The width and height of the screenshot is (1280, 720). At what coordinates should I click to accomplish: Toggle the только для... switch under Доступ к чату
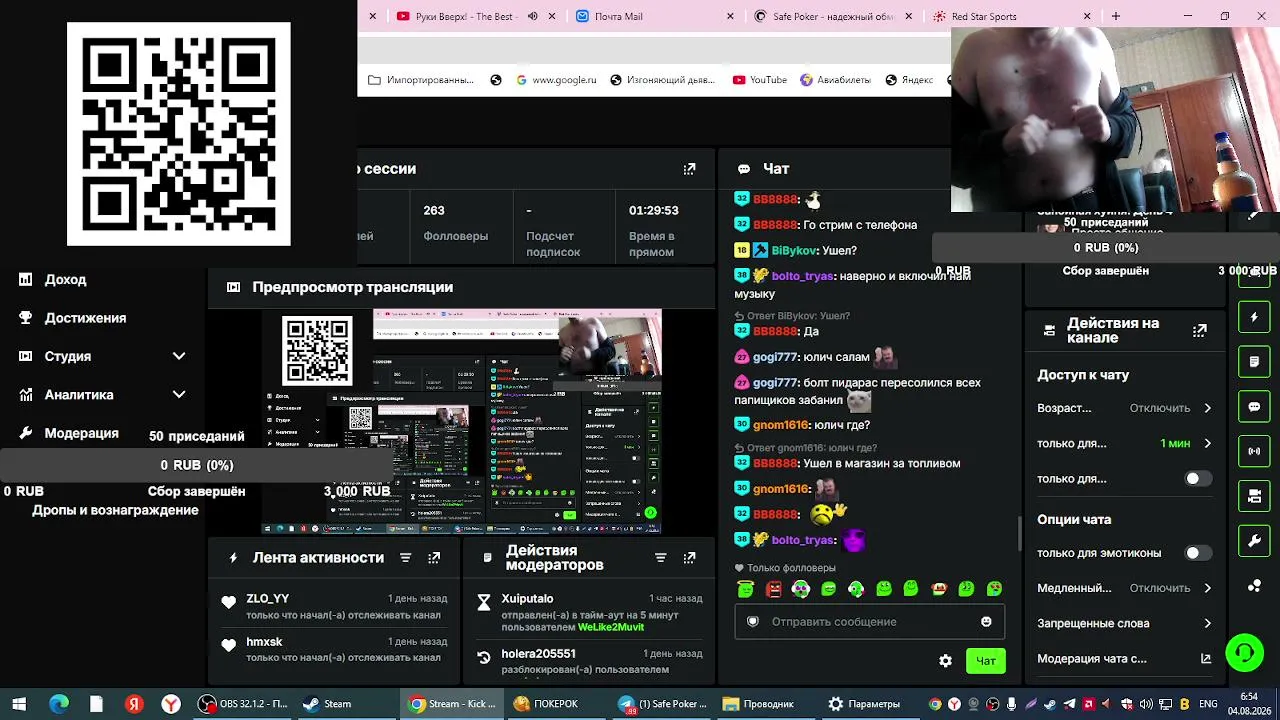1198,479
